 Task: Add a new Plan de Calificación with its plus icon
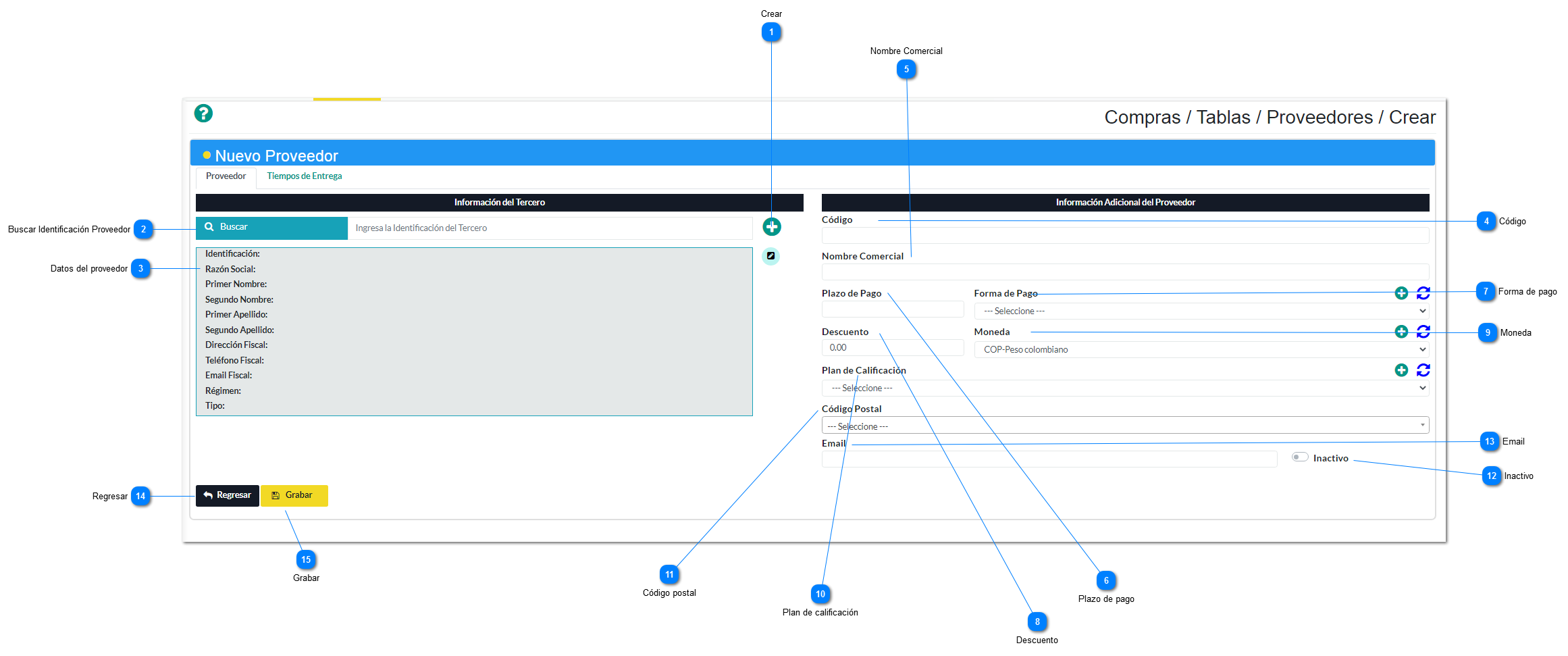1401,370
